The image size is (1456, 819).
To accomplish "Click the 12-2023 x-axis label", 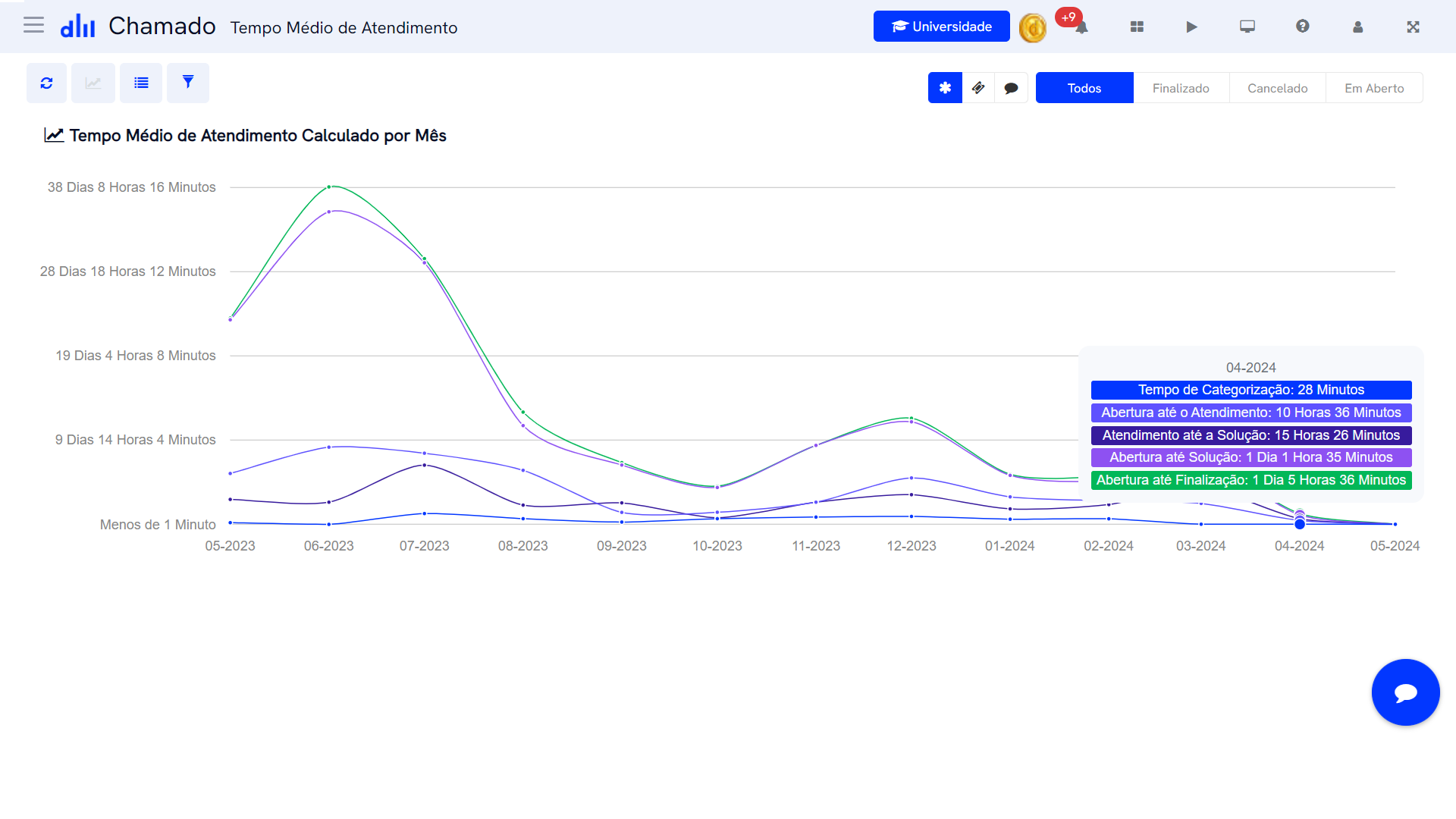I will 912,546.
